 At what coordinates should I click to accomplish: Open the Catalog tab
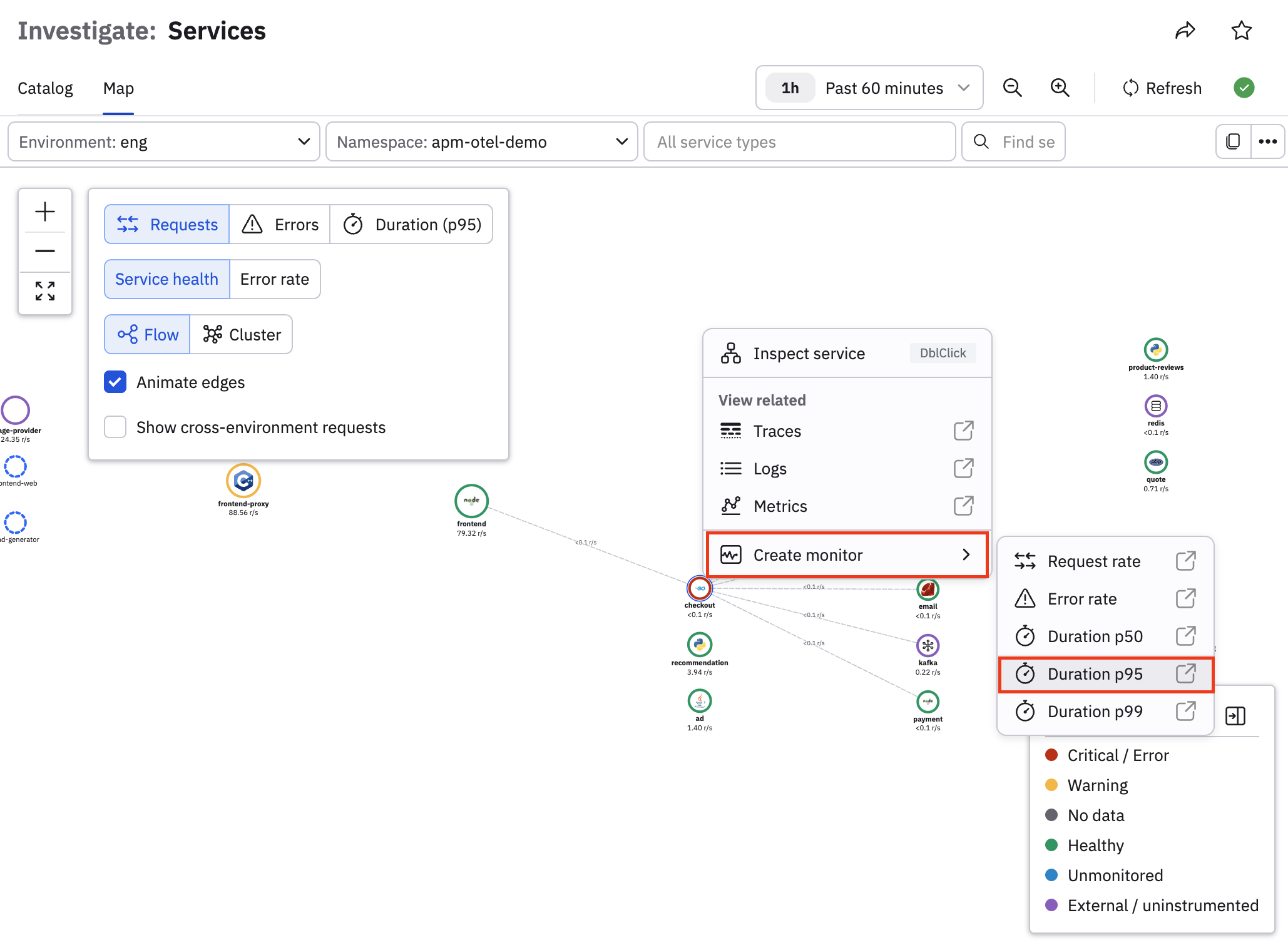tap(45, 88)
